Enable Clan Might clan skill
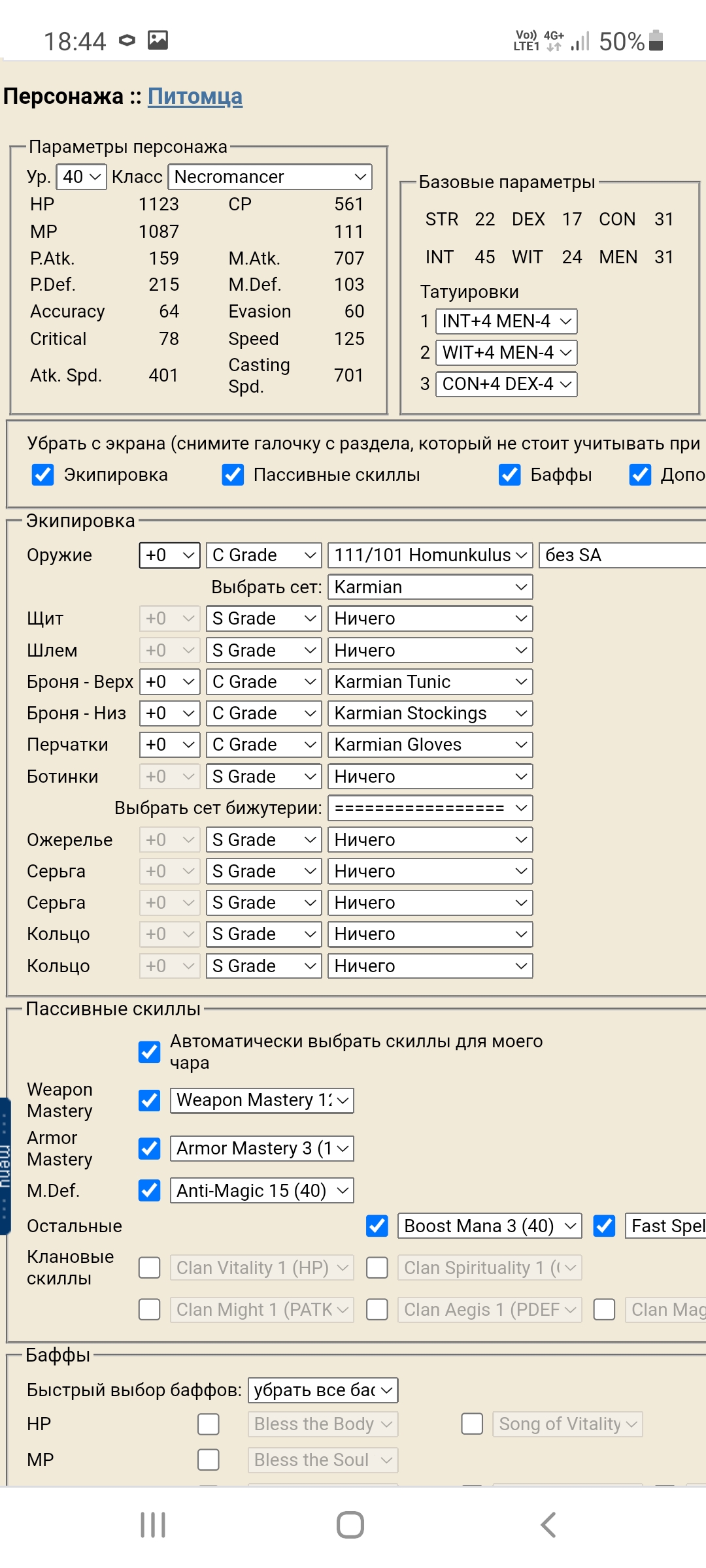The height and width of the screenshot is (1568, 706). coord(150,1309)
